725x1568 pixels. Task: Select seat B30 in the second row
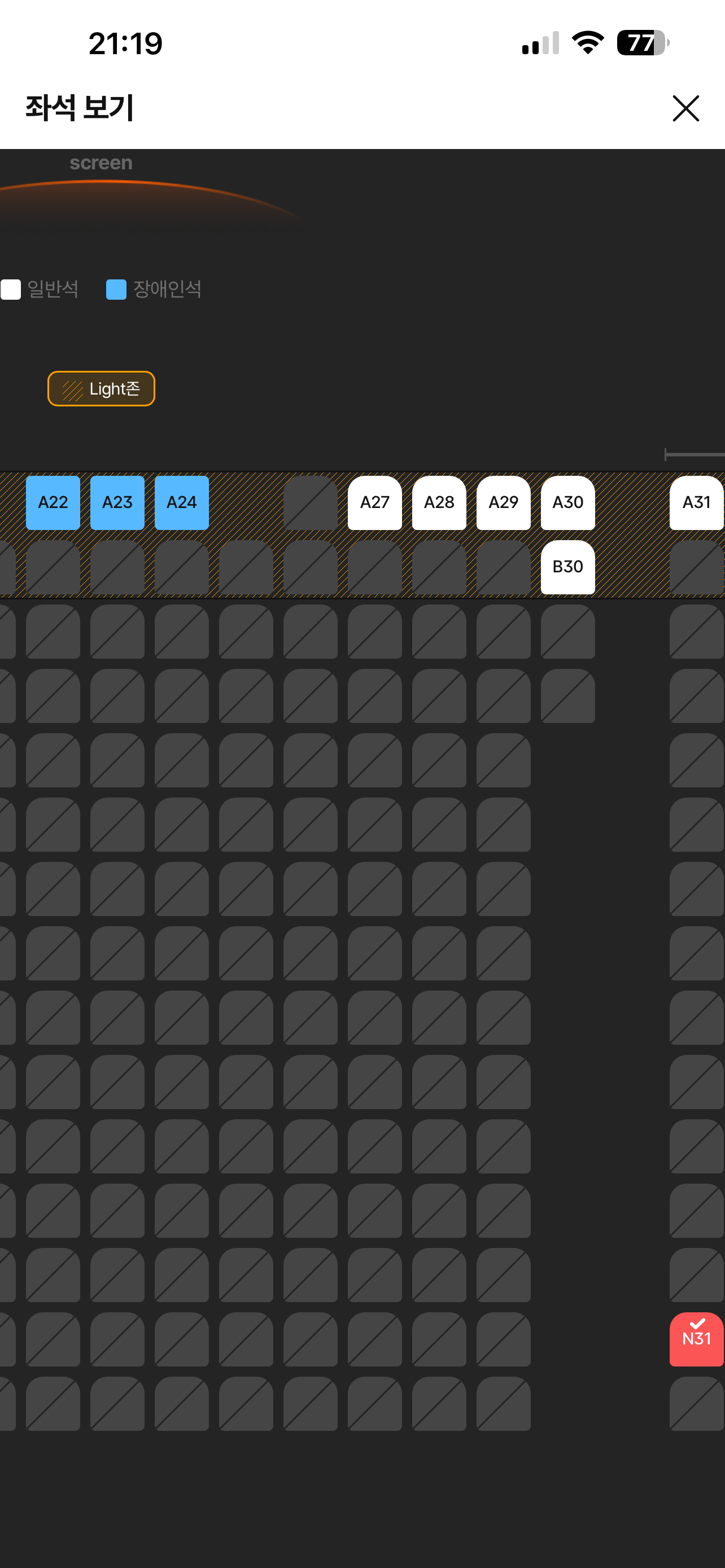pyautogui.click(x=567, y=567)
